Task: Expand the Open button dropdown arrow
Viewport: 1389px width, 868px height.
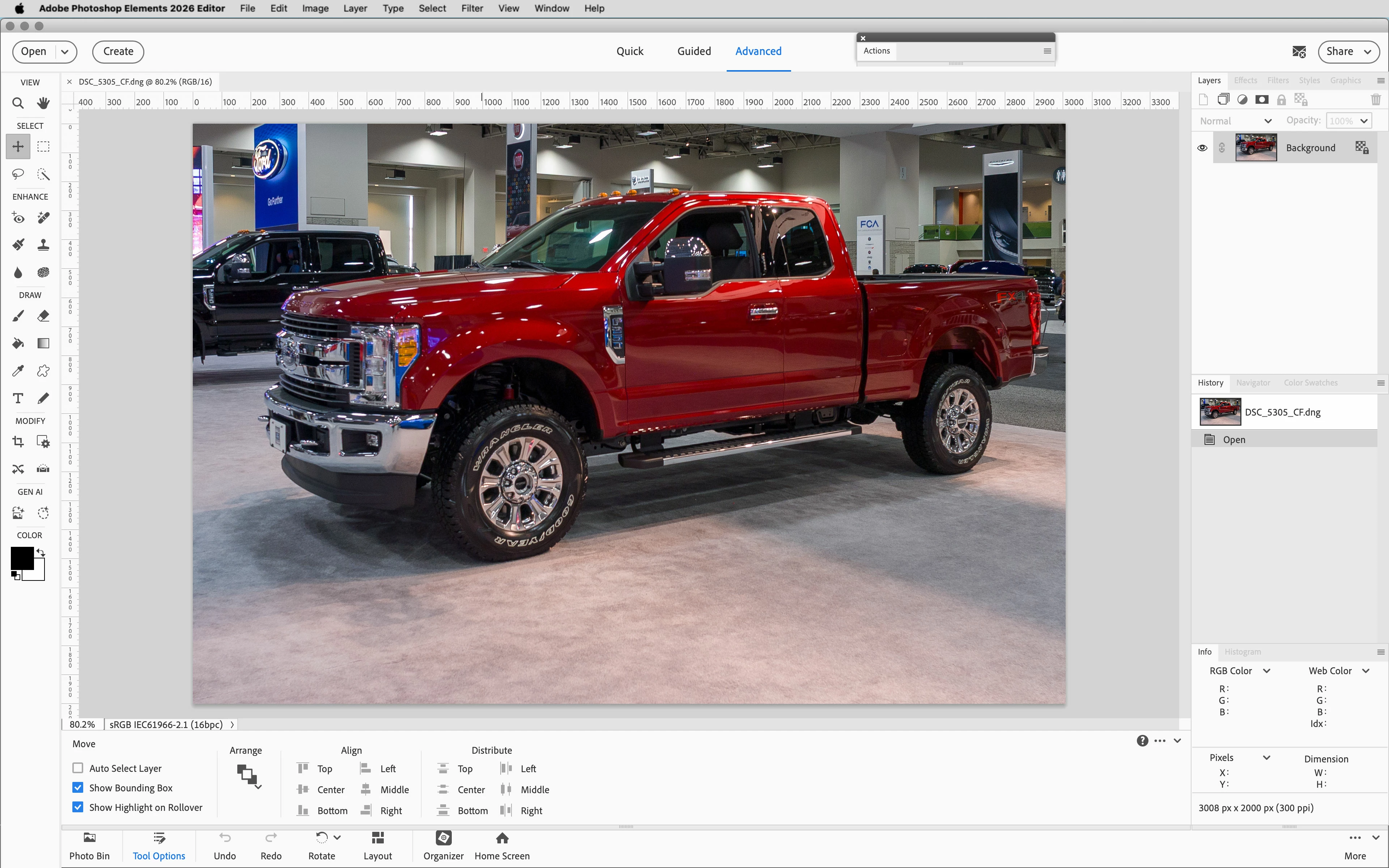Action: (x=65, y=52)
